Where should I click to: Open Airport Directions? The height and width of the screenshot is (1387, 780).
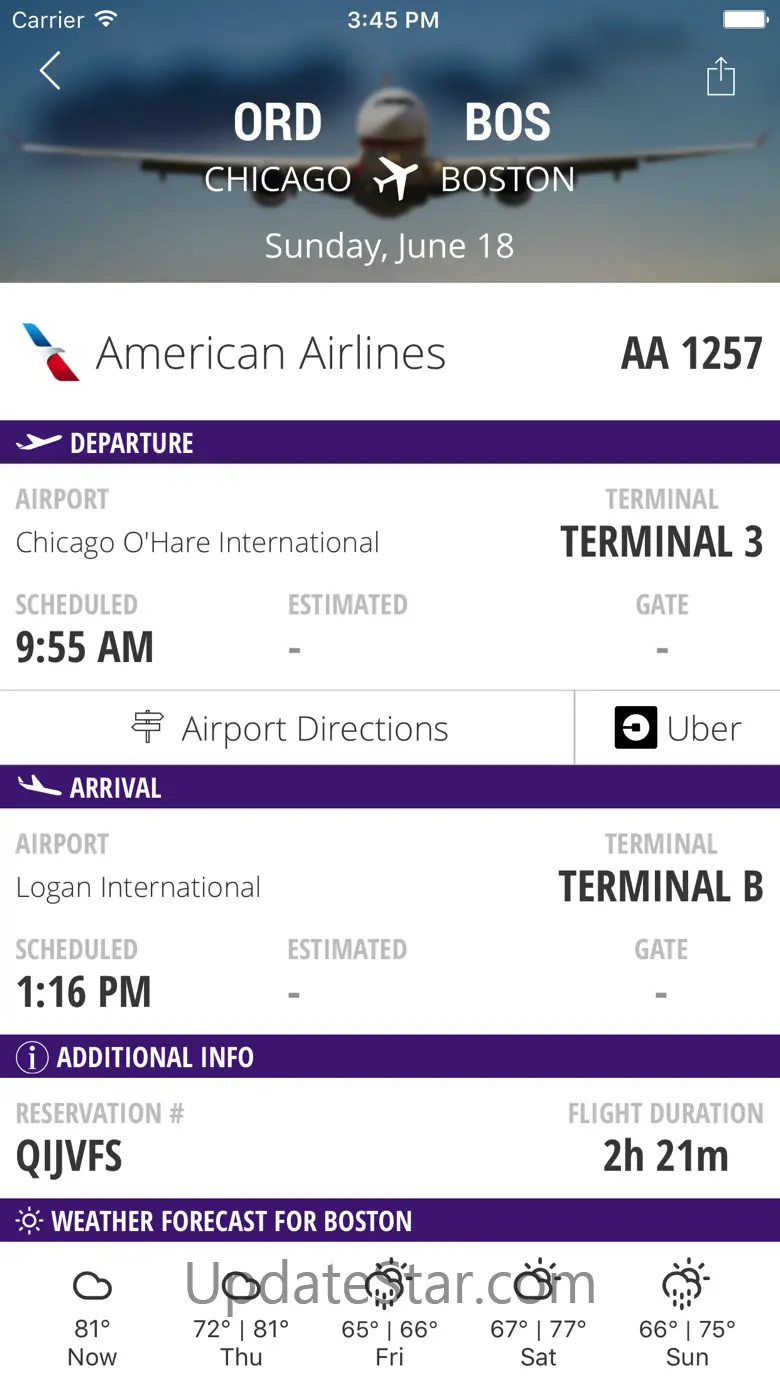[288, 728]
